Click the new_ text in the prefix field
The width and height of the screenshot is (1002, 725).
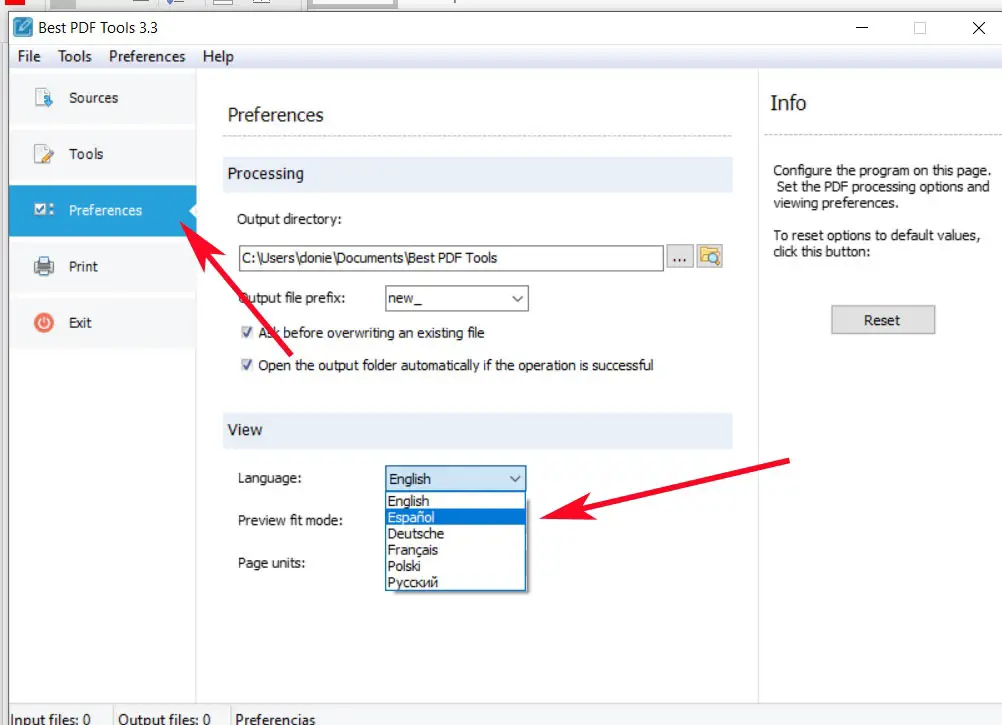[x=405, y=298]
